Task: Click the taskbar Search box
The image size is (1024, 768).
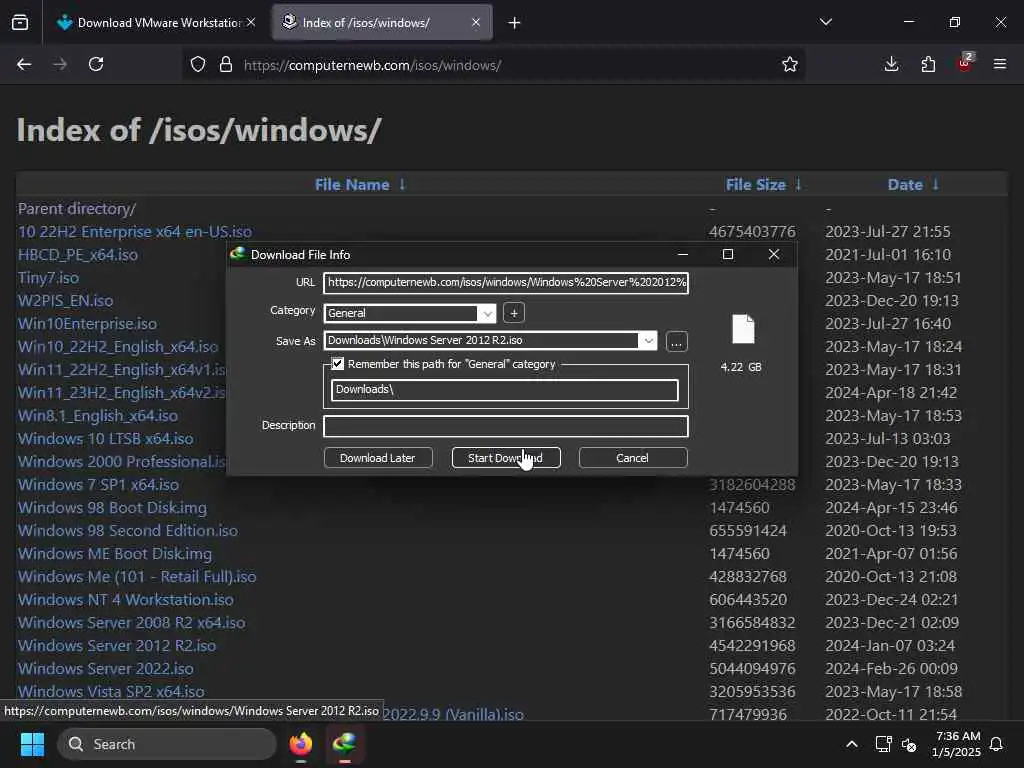Action: [x=167, y=744]
